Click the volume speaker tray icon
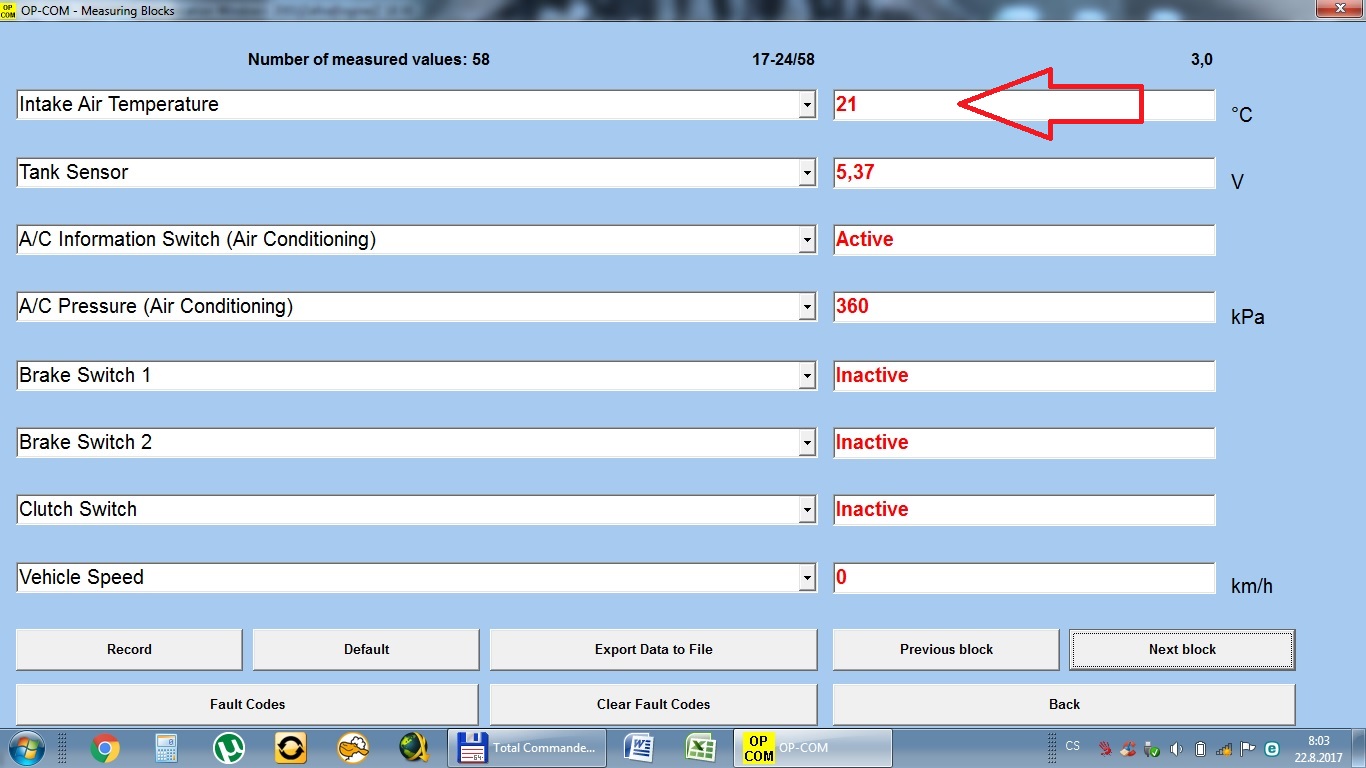The image size is (1366, 768). coord(1176,748)
